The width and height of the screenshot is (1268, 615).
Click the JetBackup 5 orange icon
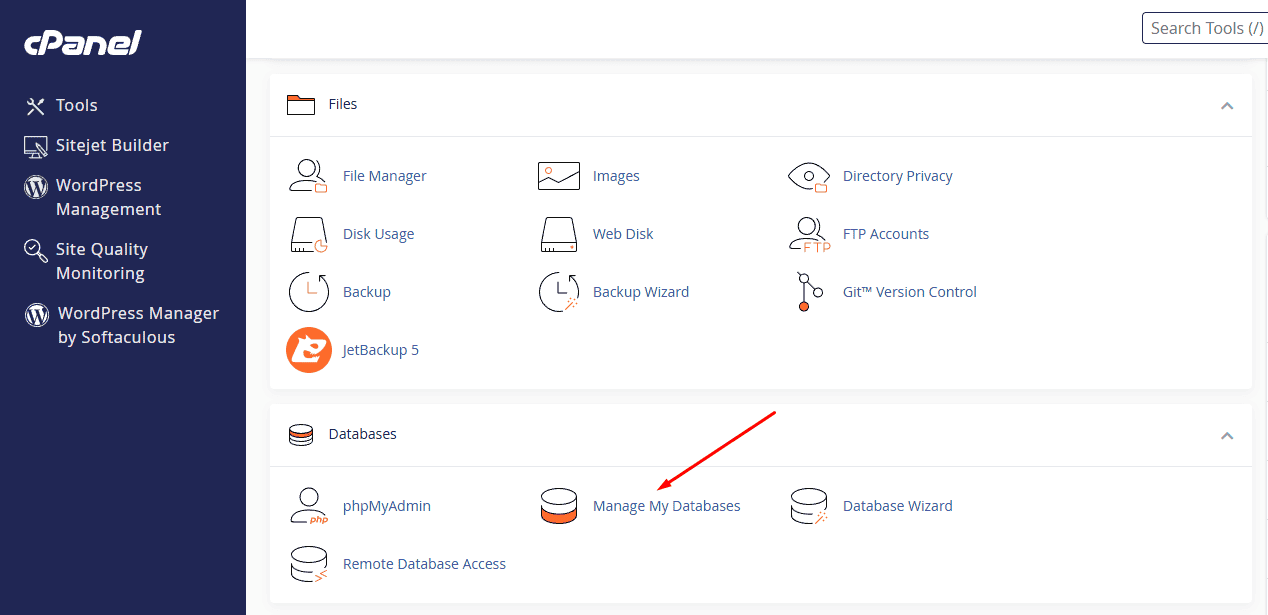[x=309, y=350]
